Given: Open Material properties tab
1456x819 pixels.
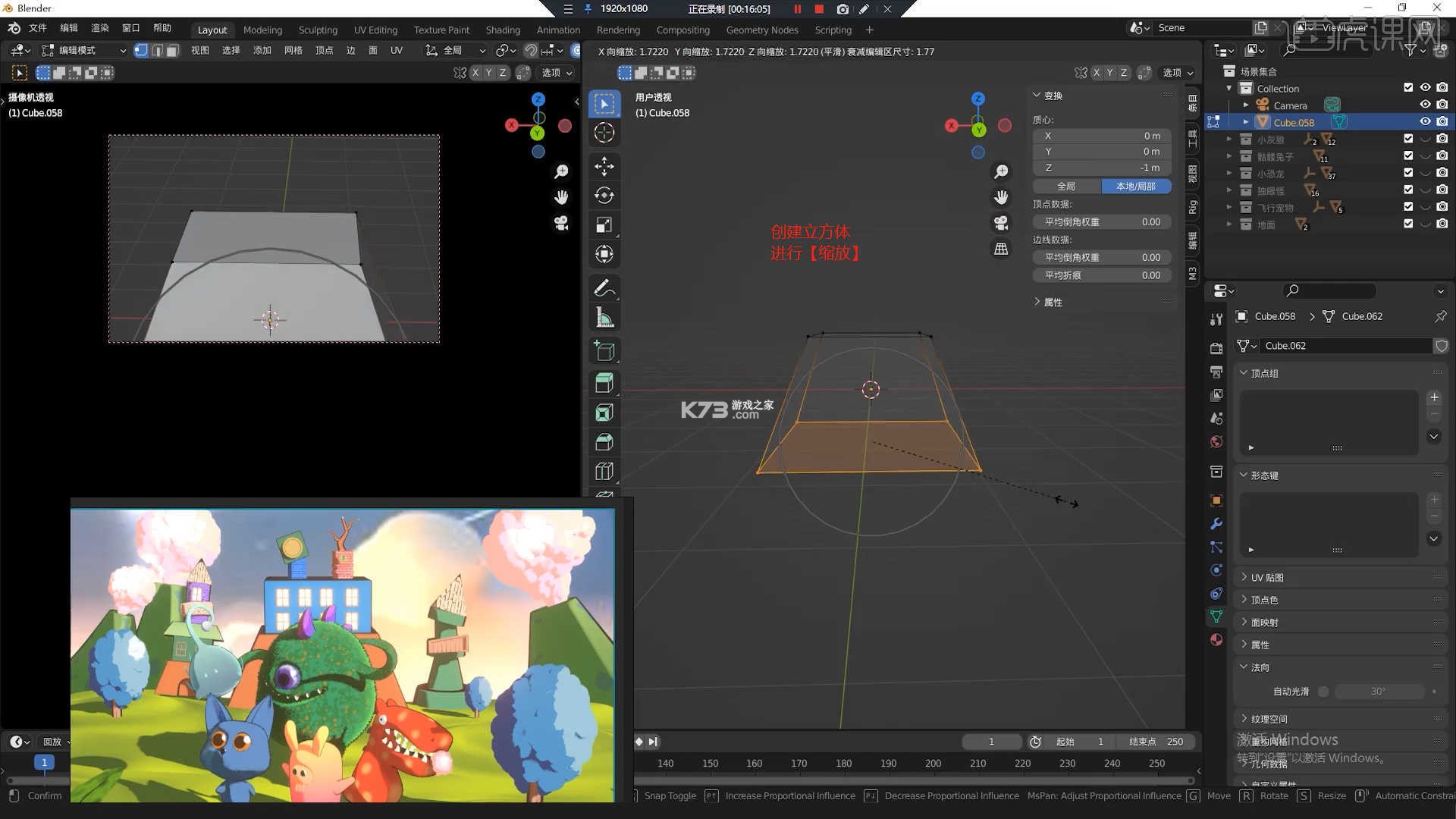Looking at the screenshot, I should coord(1216,639).
